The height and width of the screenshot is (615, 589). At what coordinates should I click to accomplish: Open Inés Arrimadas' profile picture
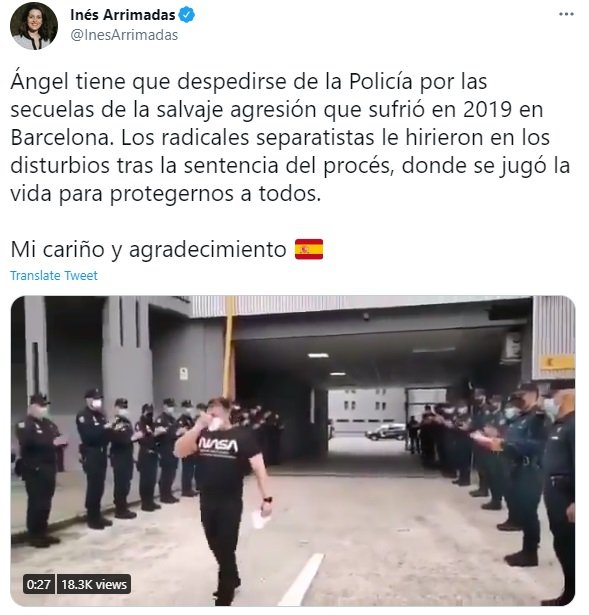(x=34, y=26)
